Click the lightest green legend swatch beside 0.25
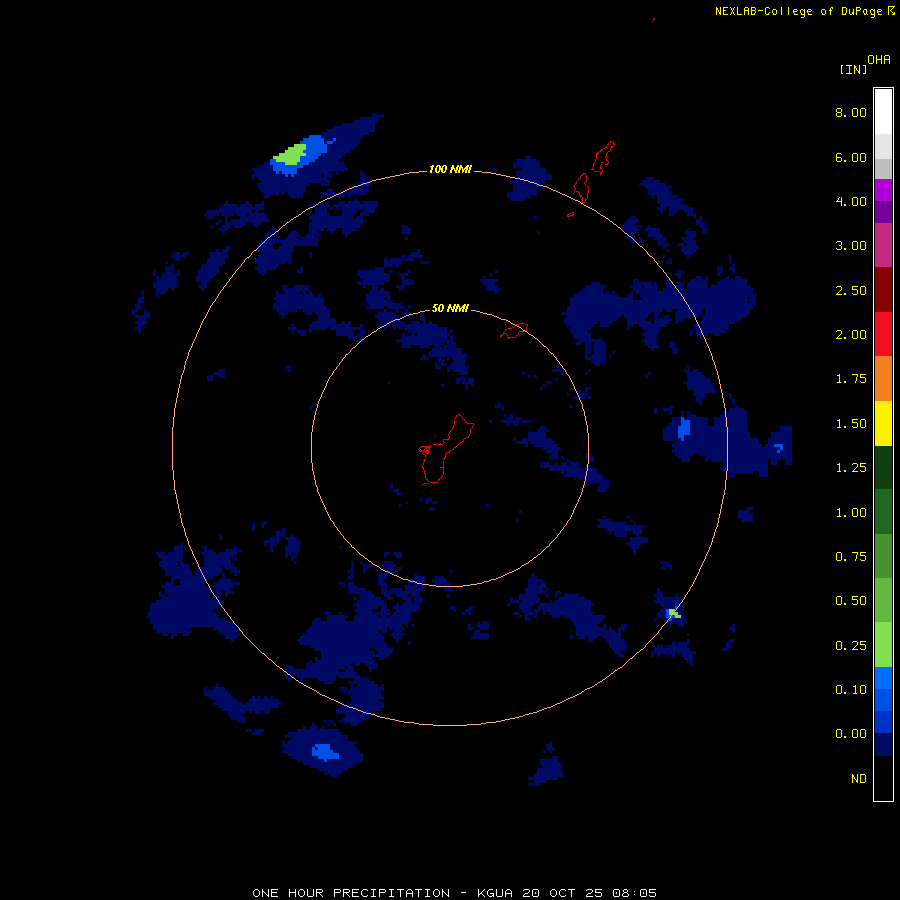Screen dimensions: 900x900 pyautogui.click(x=883, y=645)
